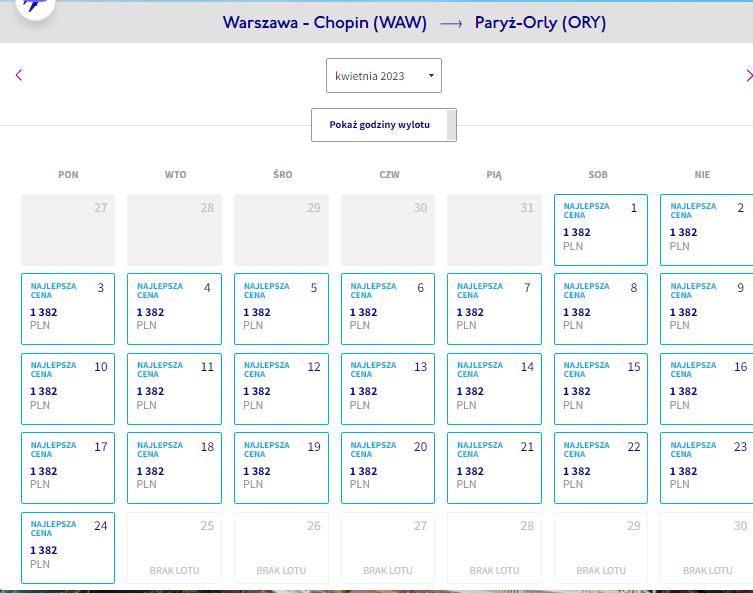
Task: Toggle Pokaż godziny wylotu switch
Action: [384, 125]
